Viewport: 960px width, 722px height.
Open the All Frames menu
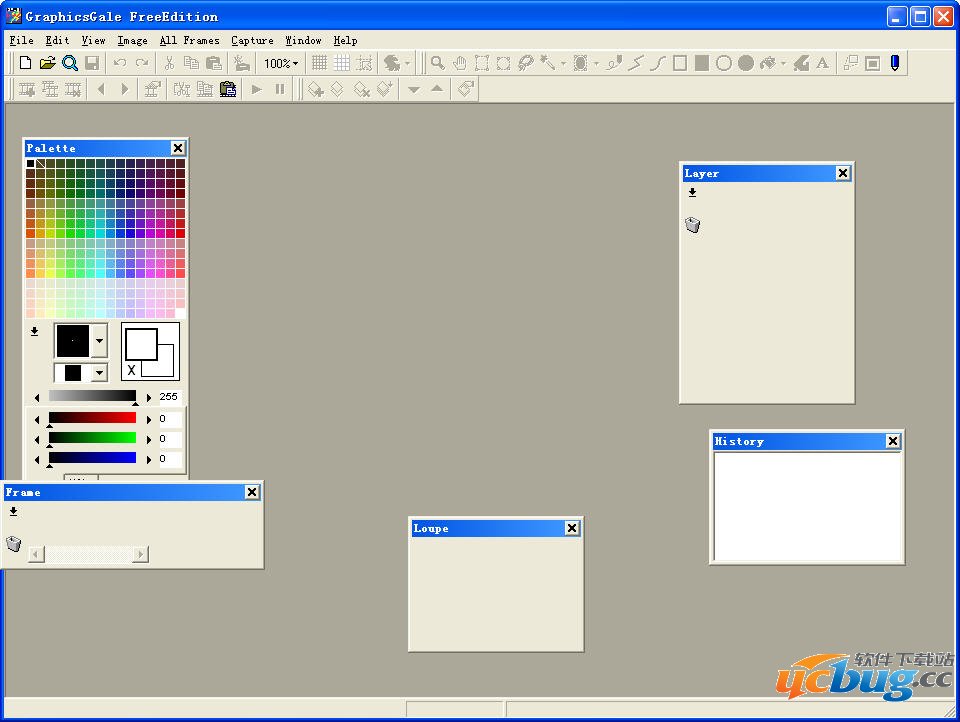pyautogui.click(x=189, y=40)
